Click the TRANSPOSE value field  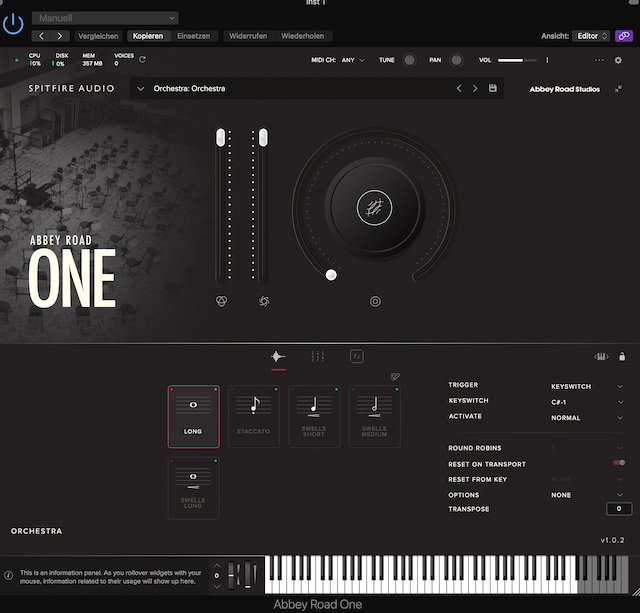619,509
